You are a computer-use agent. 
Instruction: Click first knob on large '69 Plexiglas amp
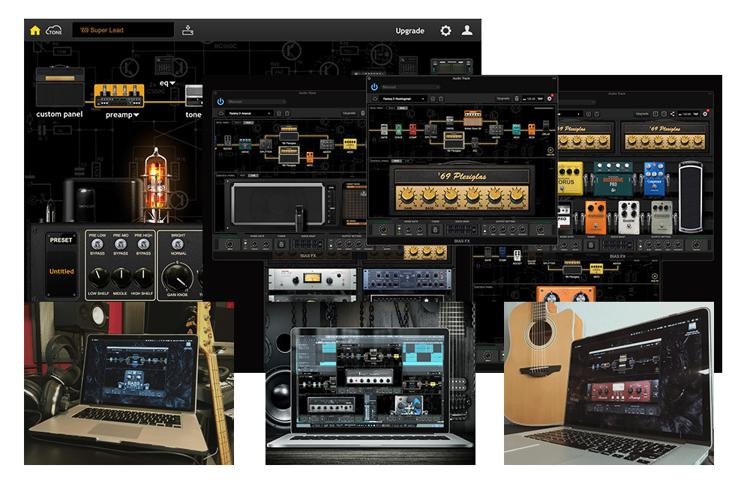click(x=408, y=196)
